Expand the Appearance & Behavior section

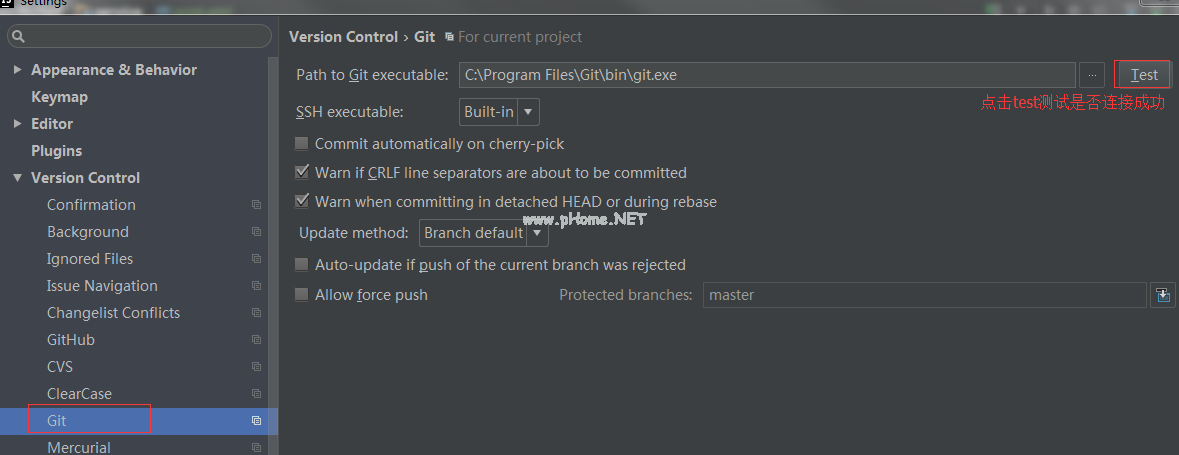pyautogui.click(x=17, y=70)
